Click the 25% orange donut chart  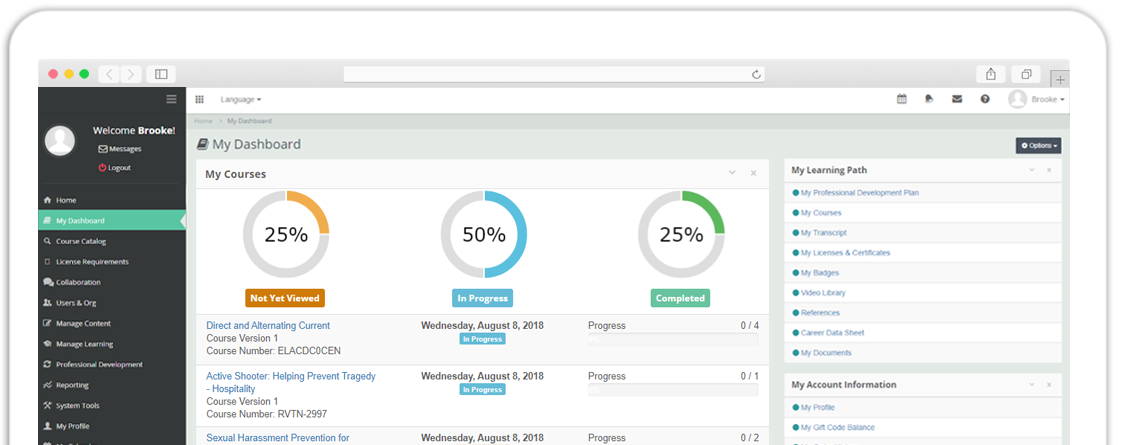[x=286, y=234]
